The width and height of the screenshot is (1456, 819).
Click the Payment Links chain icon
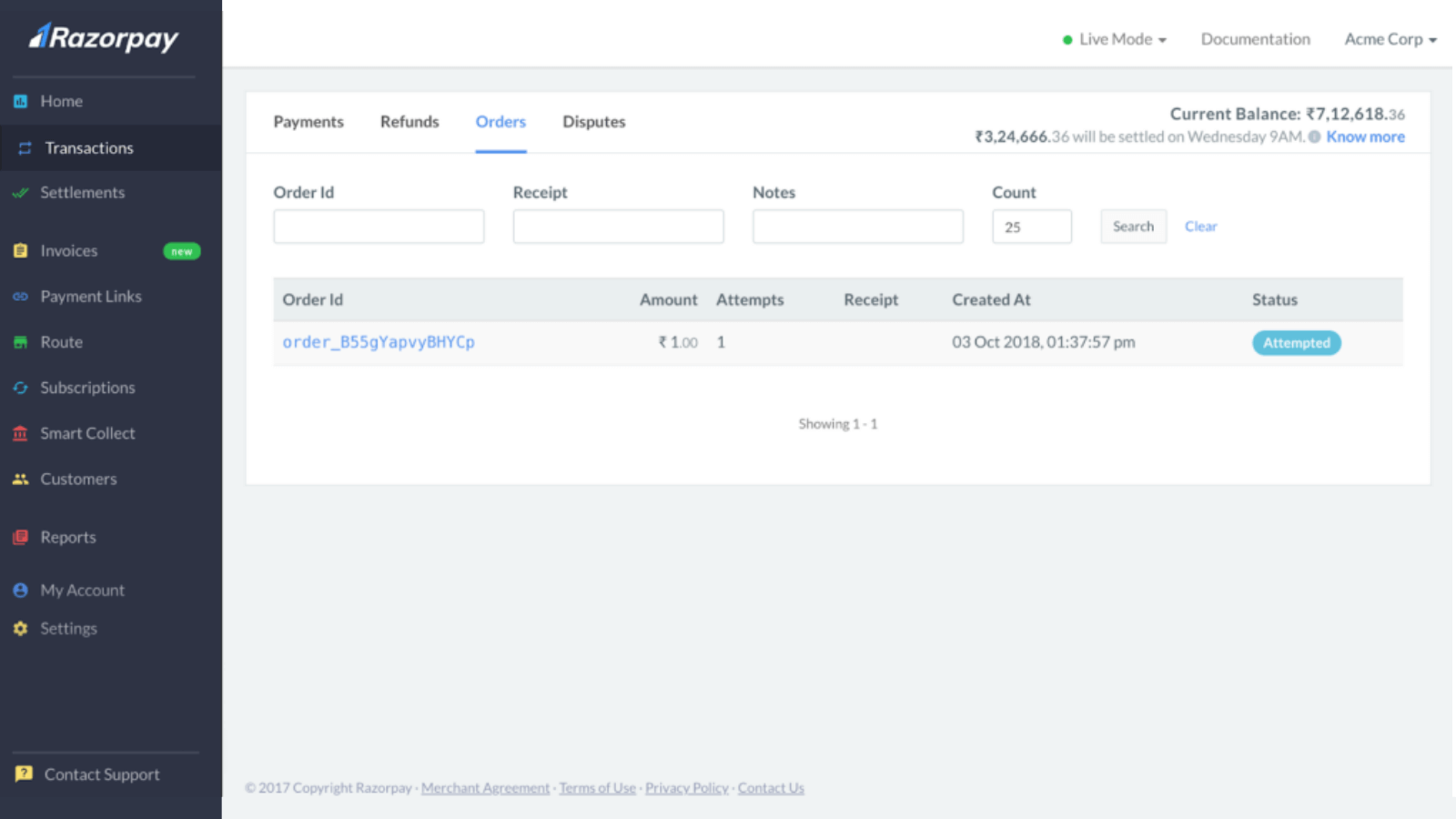20,297
